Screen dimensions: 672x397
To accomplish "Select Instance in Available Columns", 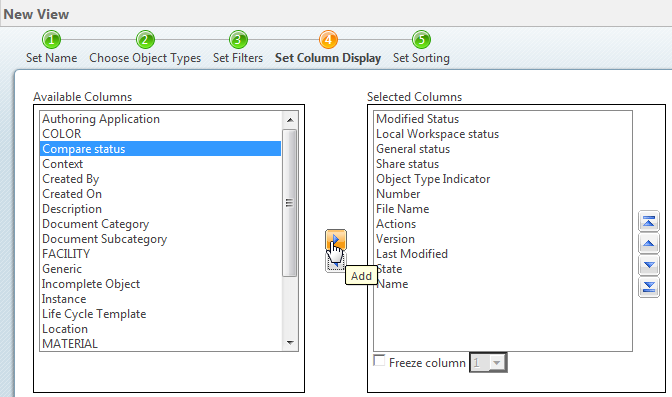I will 161,299.
